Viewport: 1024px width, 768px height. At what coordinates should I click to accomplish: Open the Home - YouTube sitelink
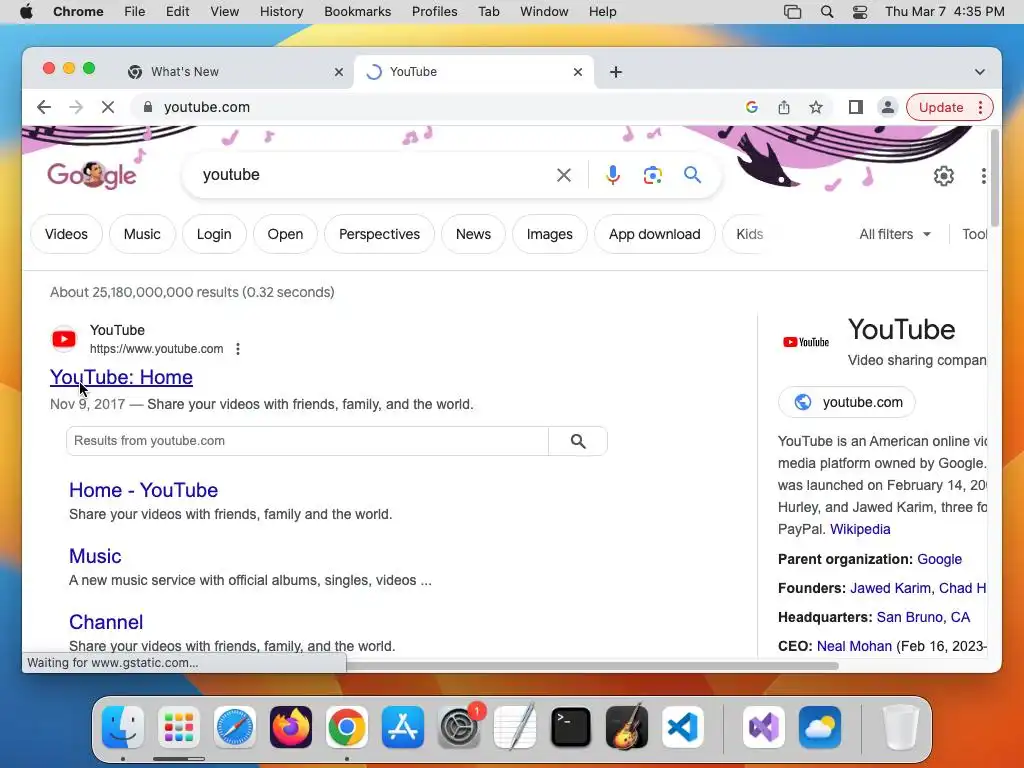pyautogui.click(x=144, y=490)
